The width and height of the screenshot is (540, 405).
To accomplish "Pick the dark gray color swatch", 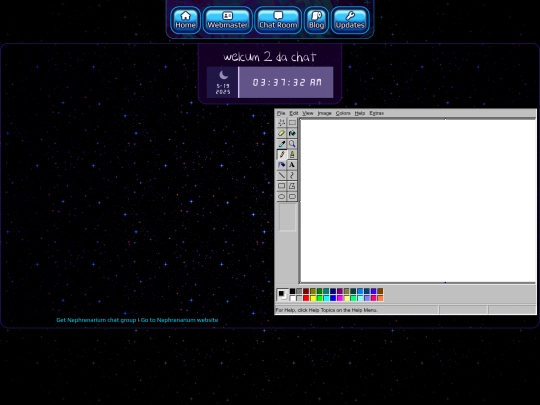I will click(x=299, y=291).
